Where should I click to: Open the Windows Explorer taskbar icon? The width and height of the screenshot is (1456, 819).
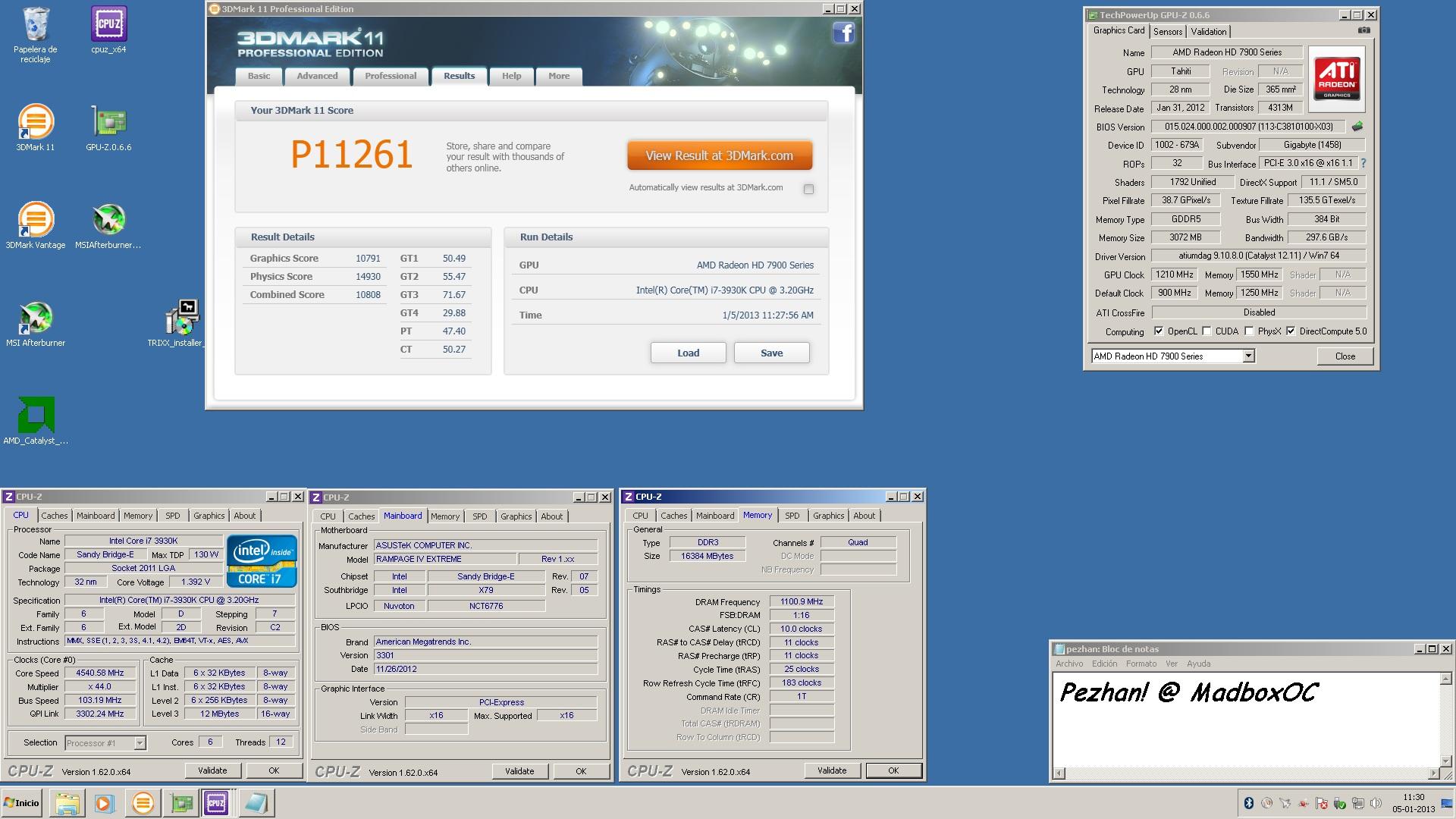67,802
